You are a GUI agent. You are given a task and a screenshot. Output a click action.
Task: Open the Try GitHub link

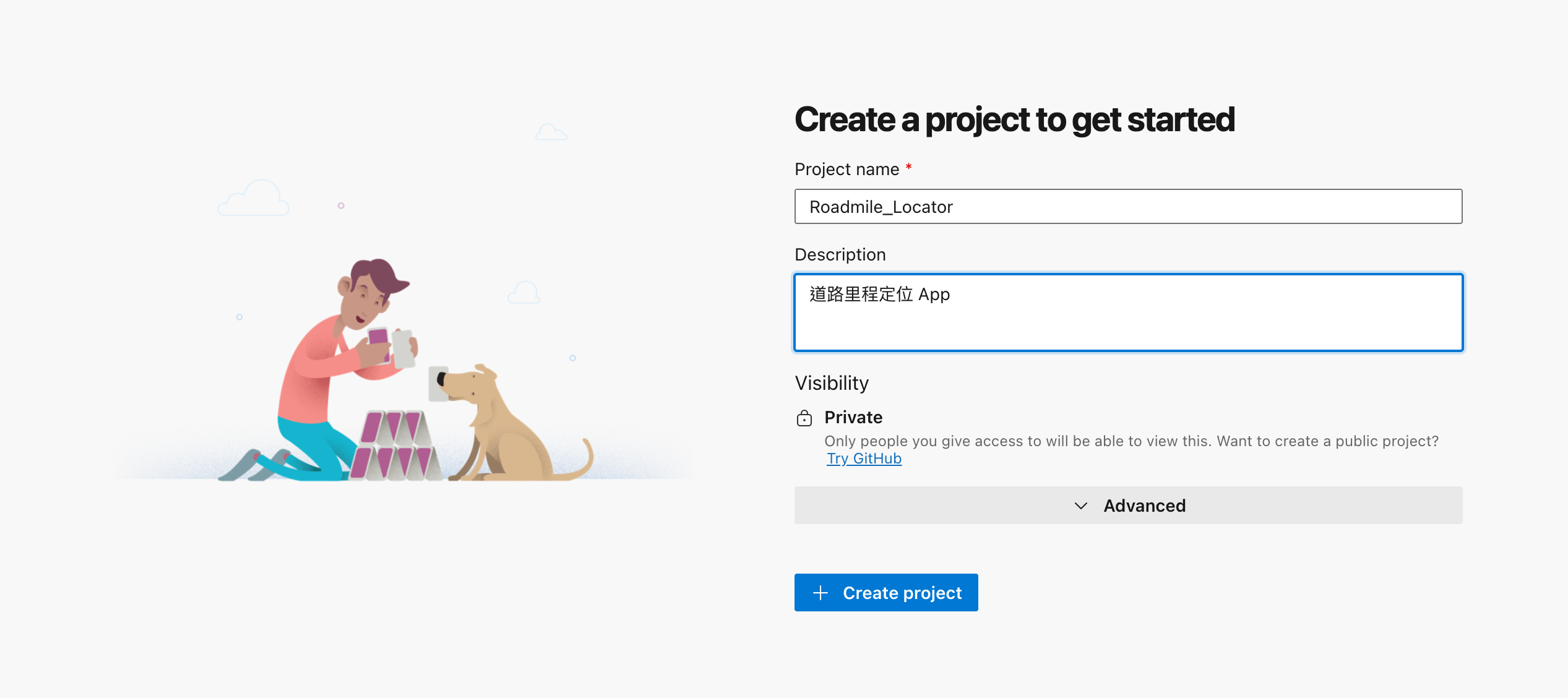(864, 459)
